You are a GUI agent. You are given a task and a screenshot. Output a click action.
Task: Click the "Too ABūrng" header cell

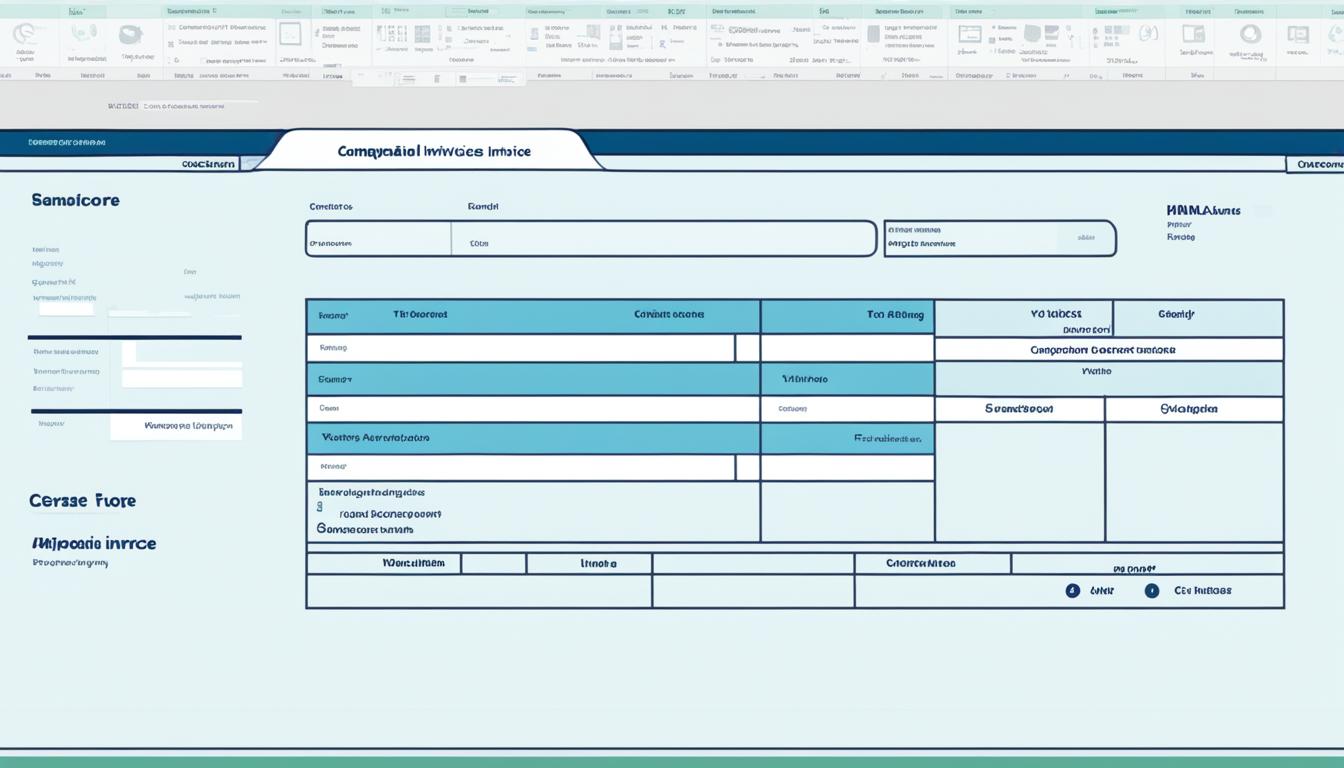(847, 316)
